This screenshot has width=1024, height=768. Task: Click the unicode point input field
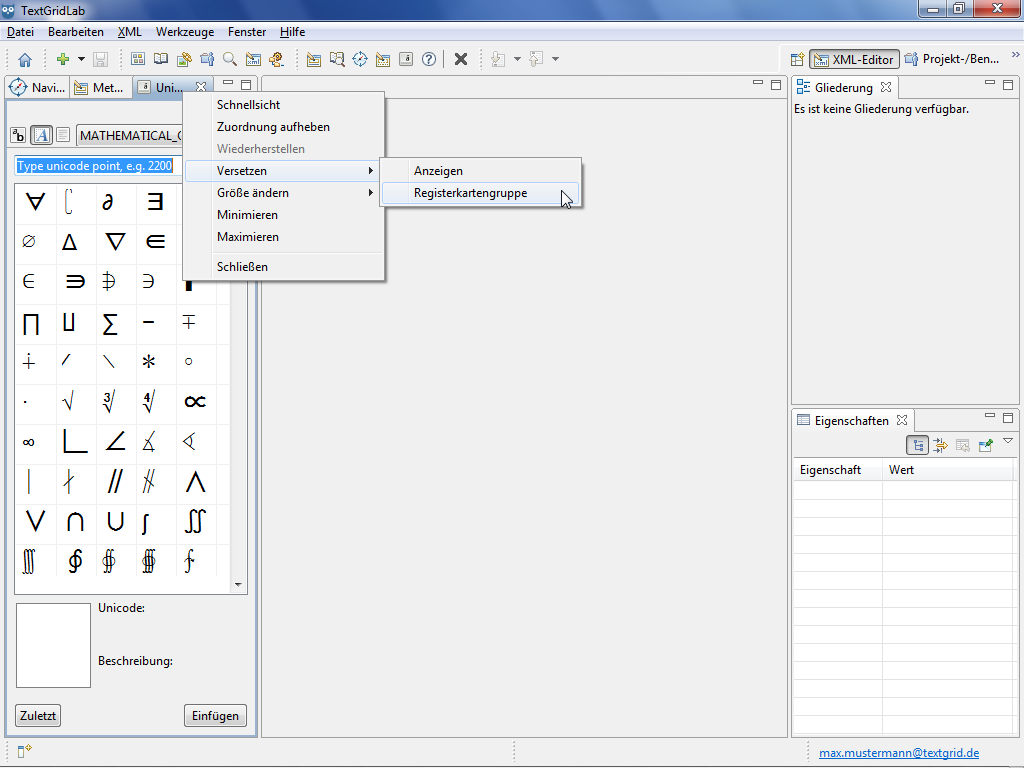coord(95,166)
